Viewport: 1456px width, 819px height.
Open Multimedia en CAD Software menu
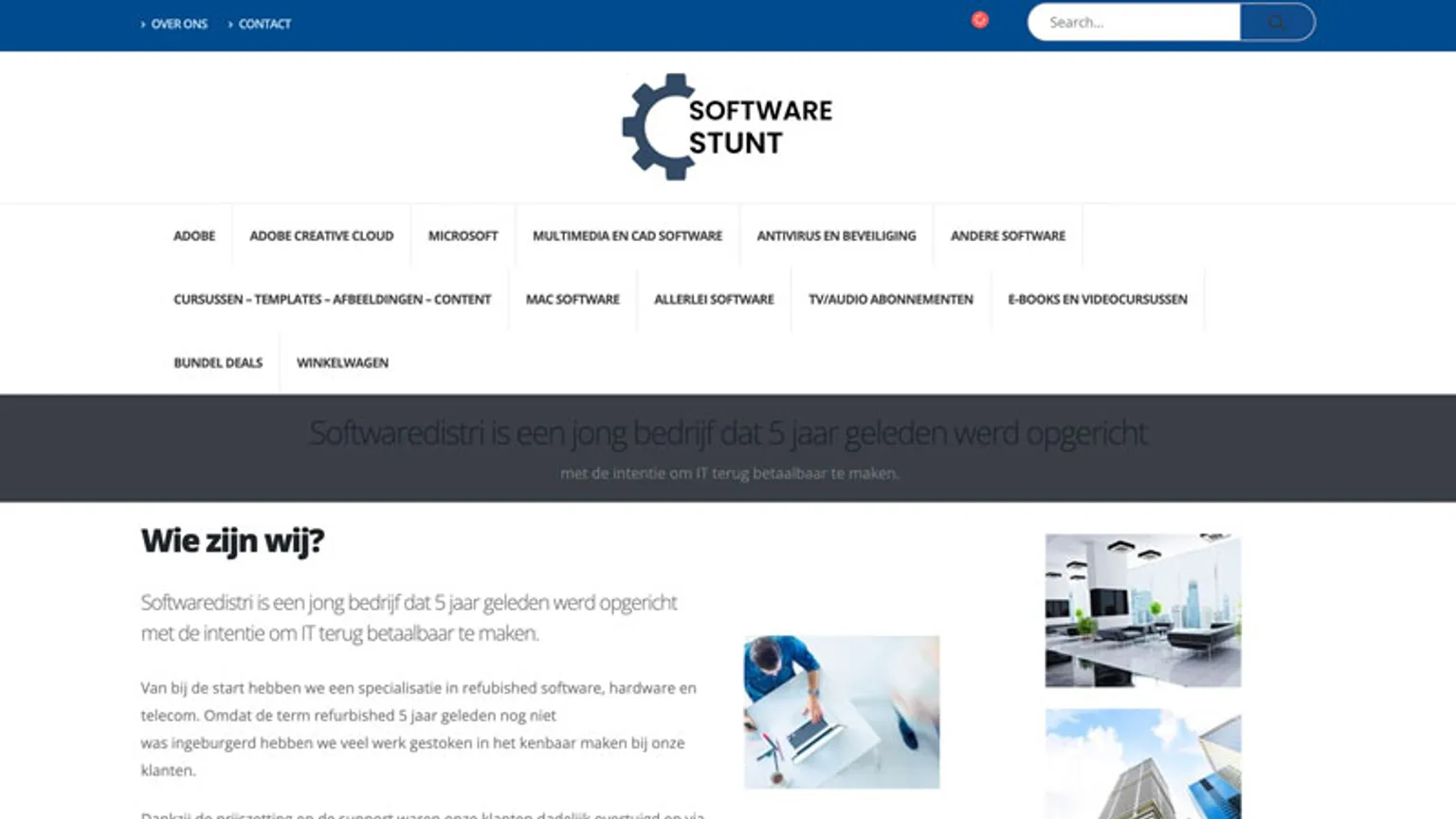(x=628, y=236)
